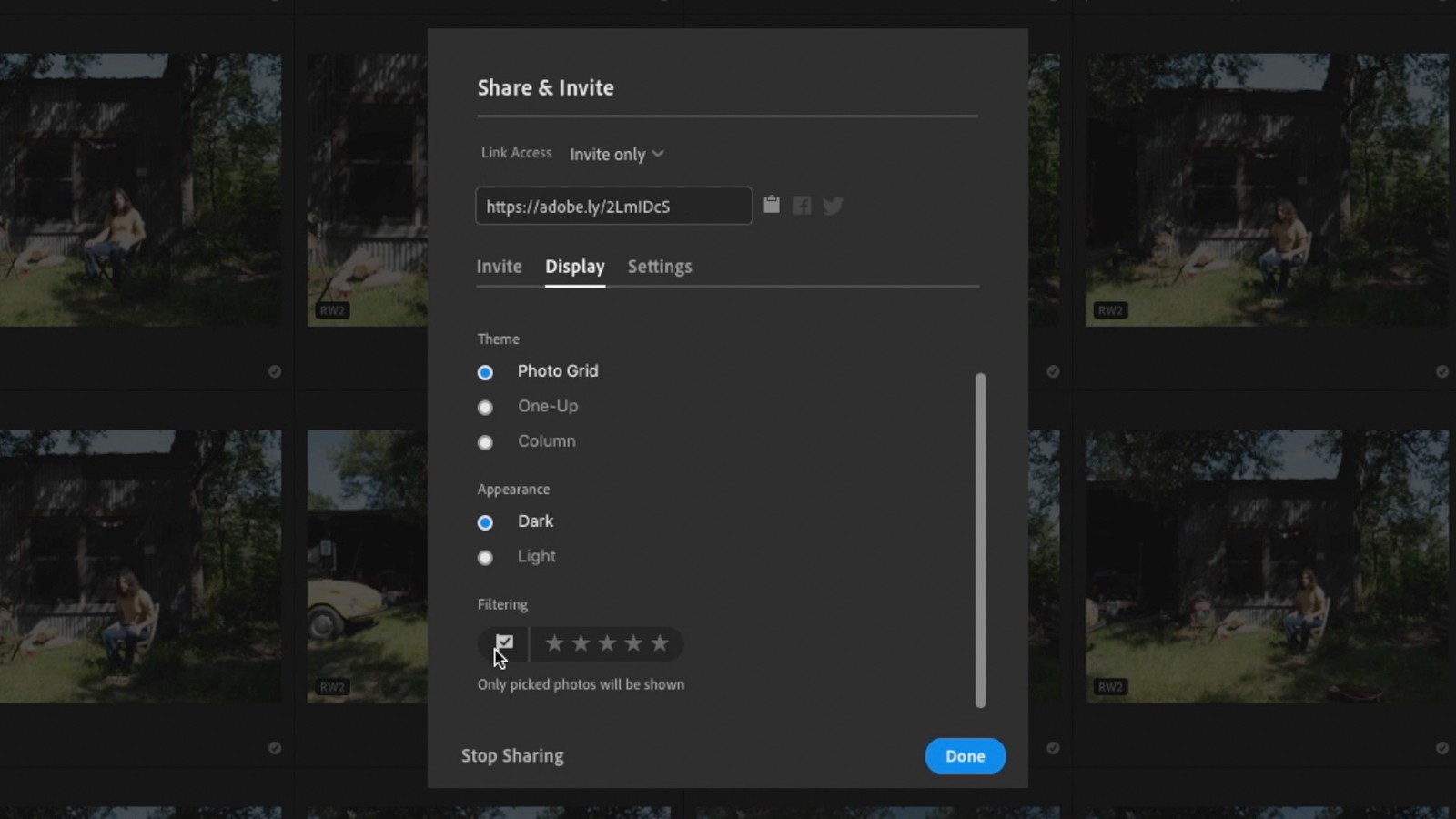Image resolution: width=1456 pixels, height=819 pixels.
Task: Click the share link URL field
Action: [x=613, y=207]
